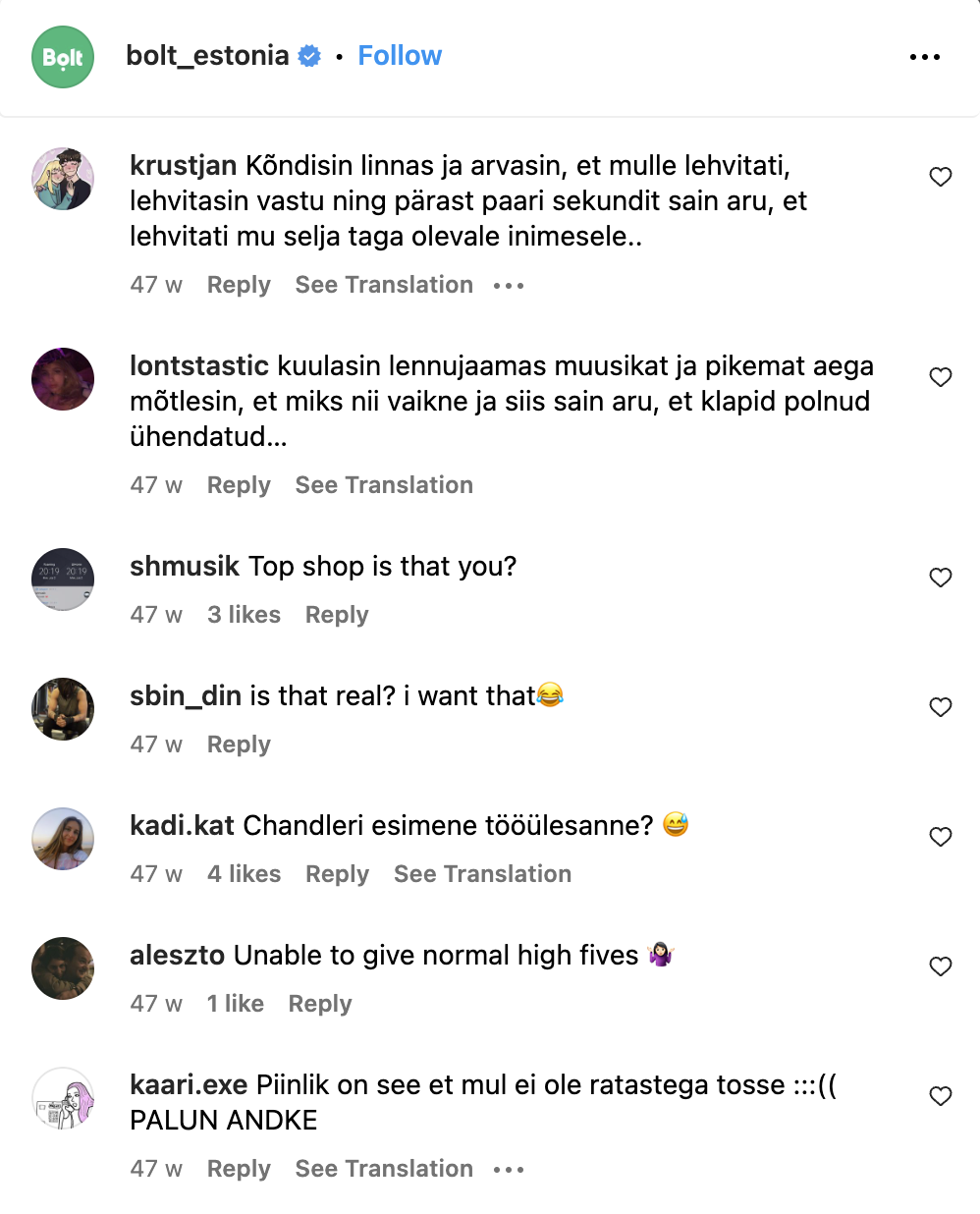The width and height of the screenshot is (980, 1214).
Task: Like shmusik's Top shop comment
Action: (x=940, y=578)
